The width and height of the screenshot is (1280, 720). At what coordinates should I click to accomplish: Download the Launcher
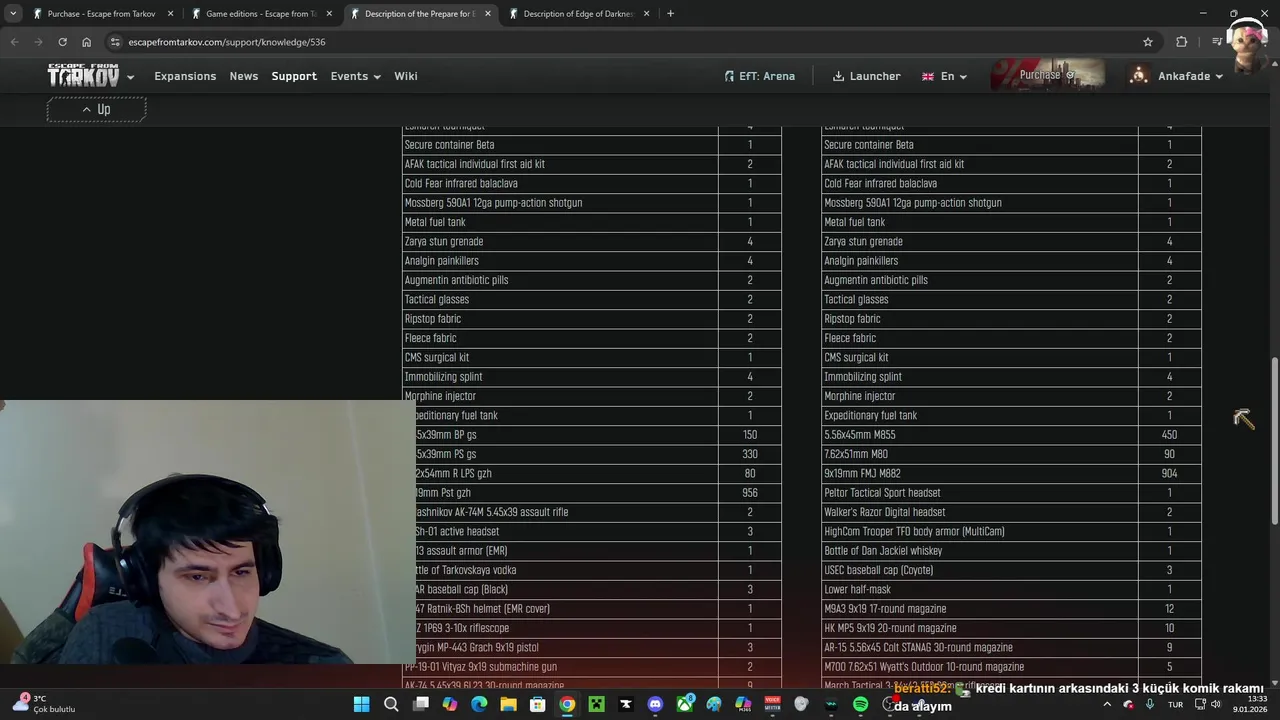click(x=867, y=76)
